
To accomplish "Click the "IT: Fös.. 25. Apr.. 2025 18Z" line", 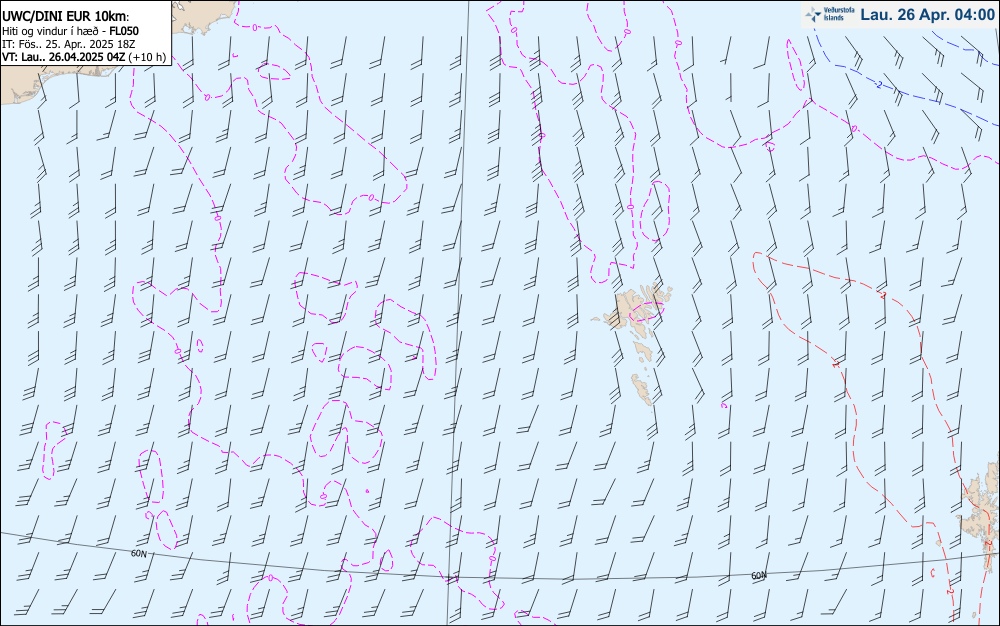I will point(68,44).
